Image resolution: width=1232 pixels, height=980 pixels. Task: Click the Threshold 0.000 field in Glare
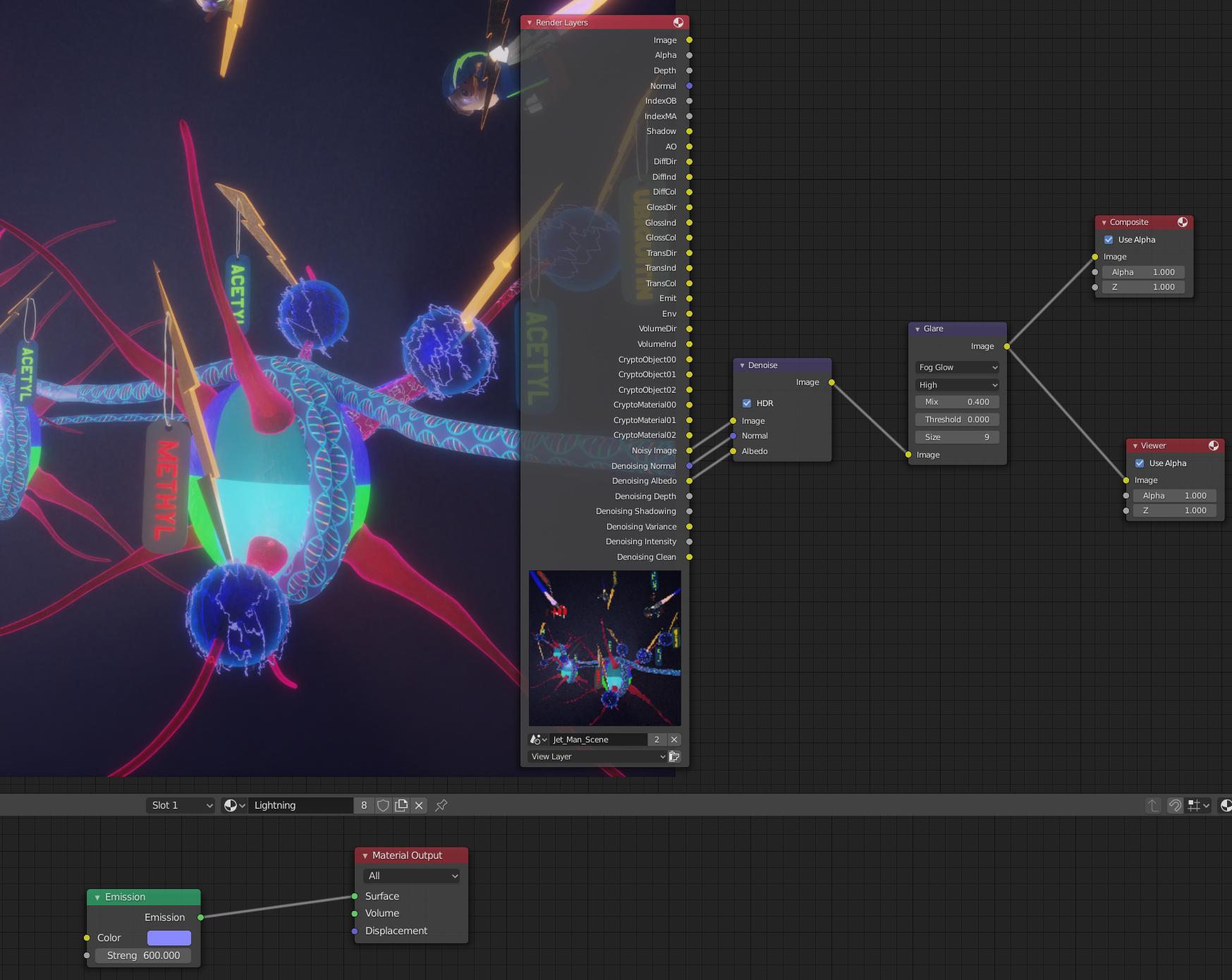[957, 419]
